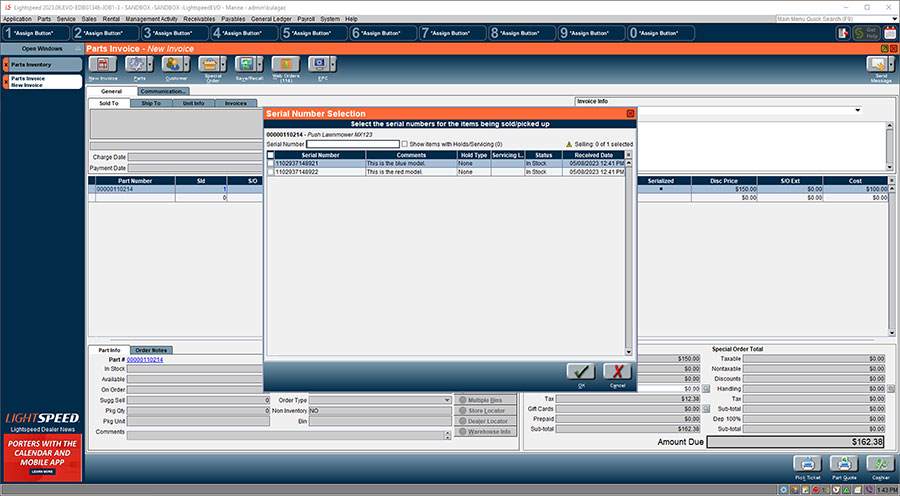900x496 pixels.
Task: Expand the Order Type combo box
Action: 447,400
